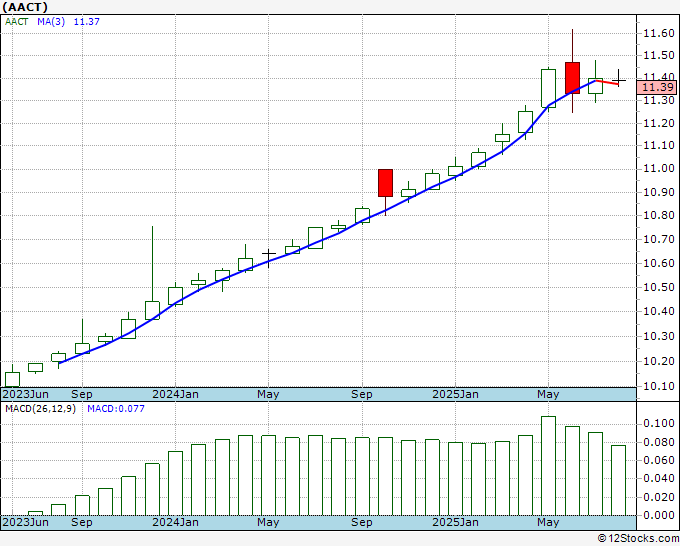Click the 2023Jun label on price chart axis

click(x=26, y=394)
